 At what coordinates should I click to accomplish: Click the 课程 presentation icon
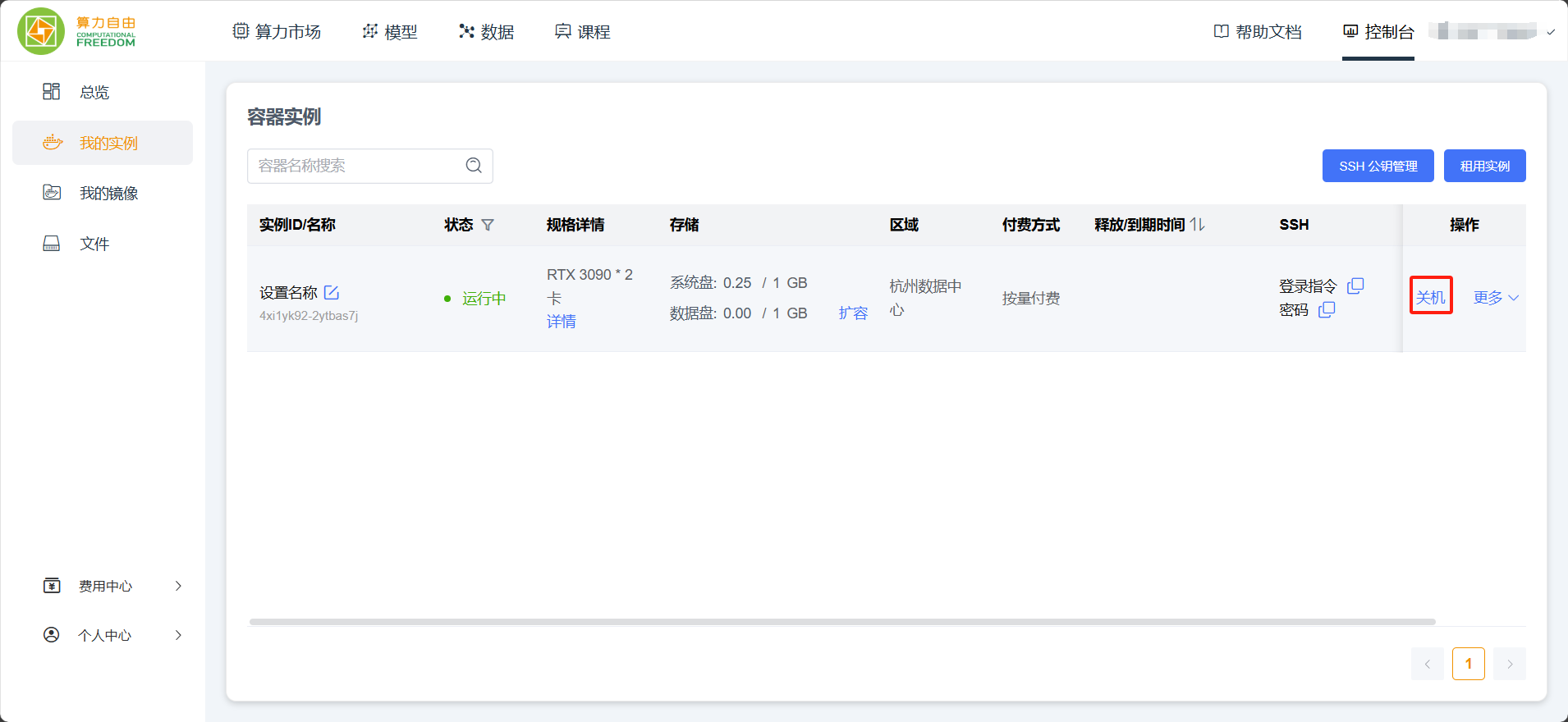coord(563,31)
